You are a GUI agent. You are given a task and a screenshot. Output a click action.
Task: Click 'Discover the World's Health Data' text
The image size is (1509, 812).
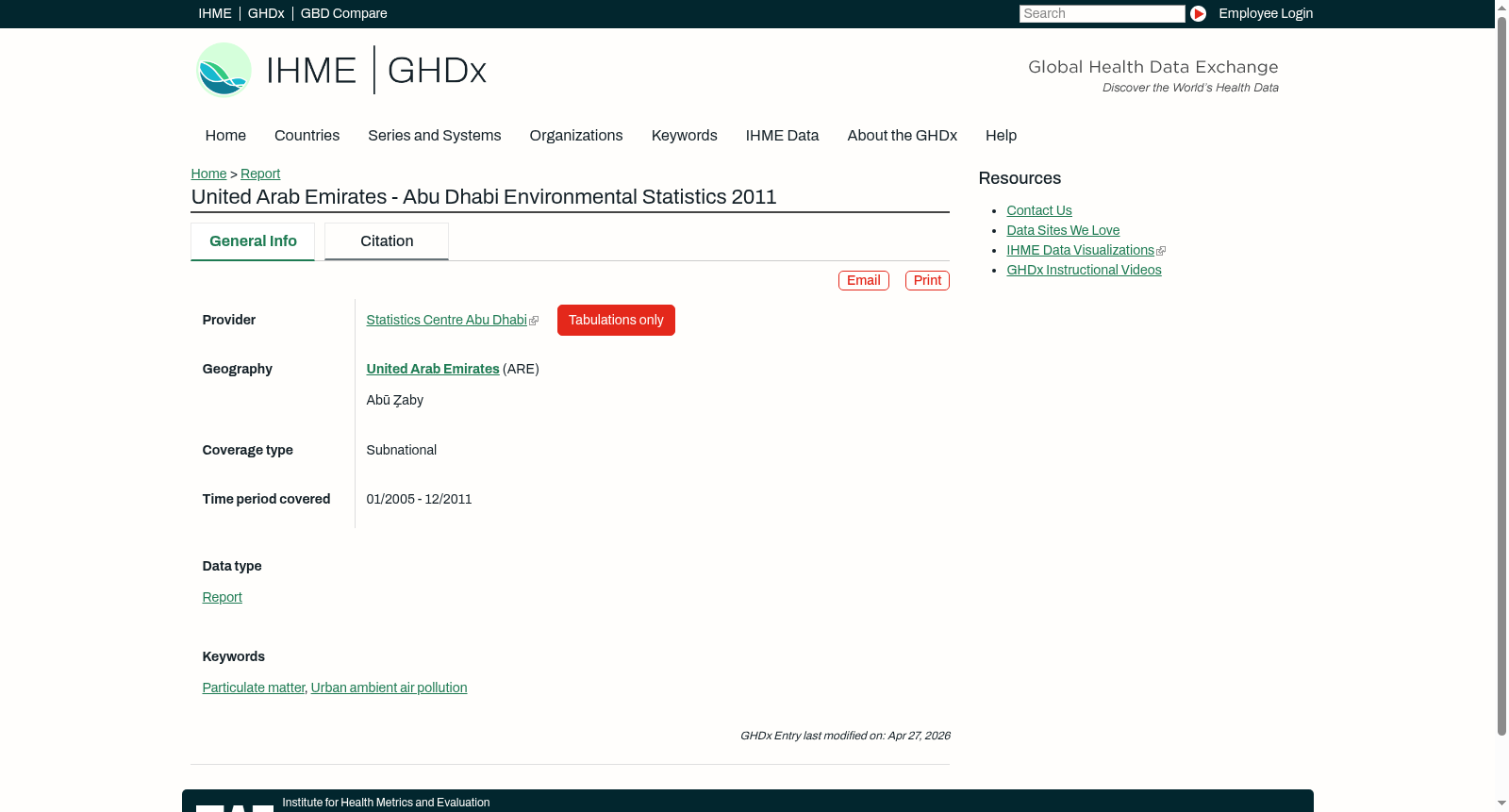pyautogui.click(x=1190, y=88)
